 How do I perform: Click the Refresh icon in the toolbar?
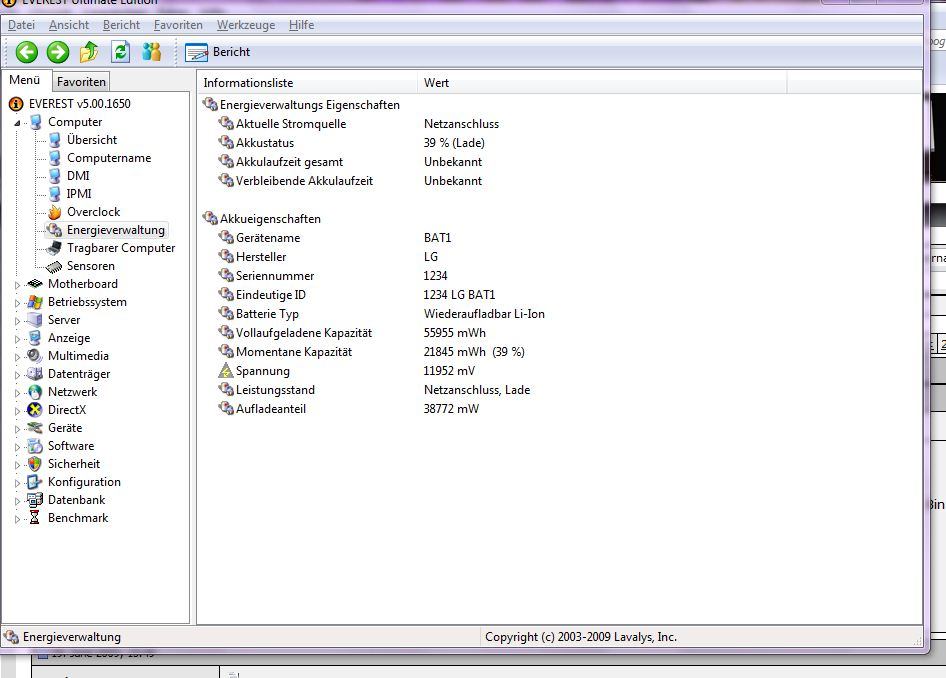click(x=121, y=52)
